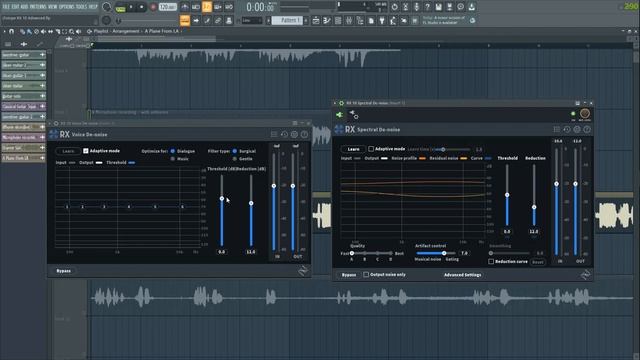The width and height of the screenshot is (640, 360).
Task: Select Gentle filter type
Action: (x=235, y=159)
